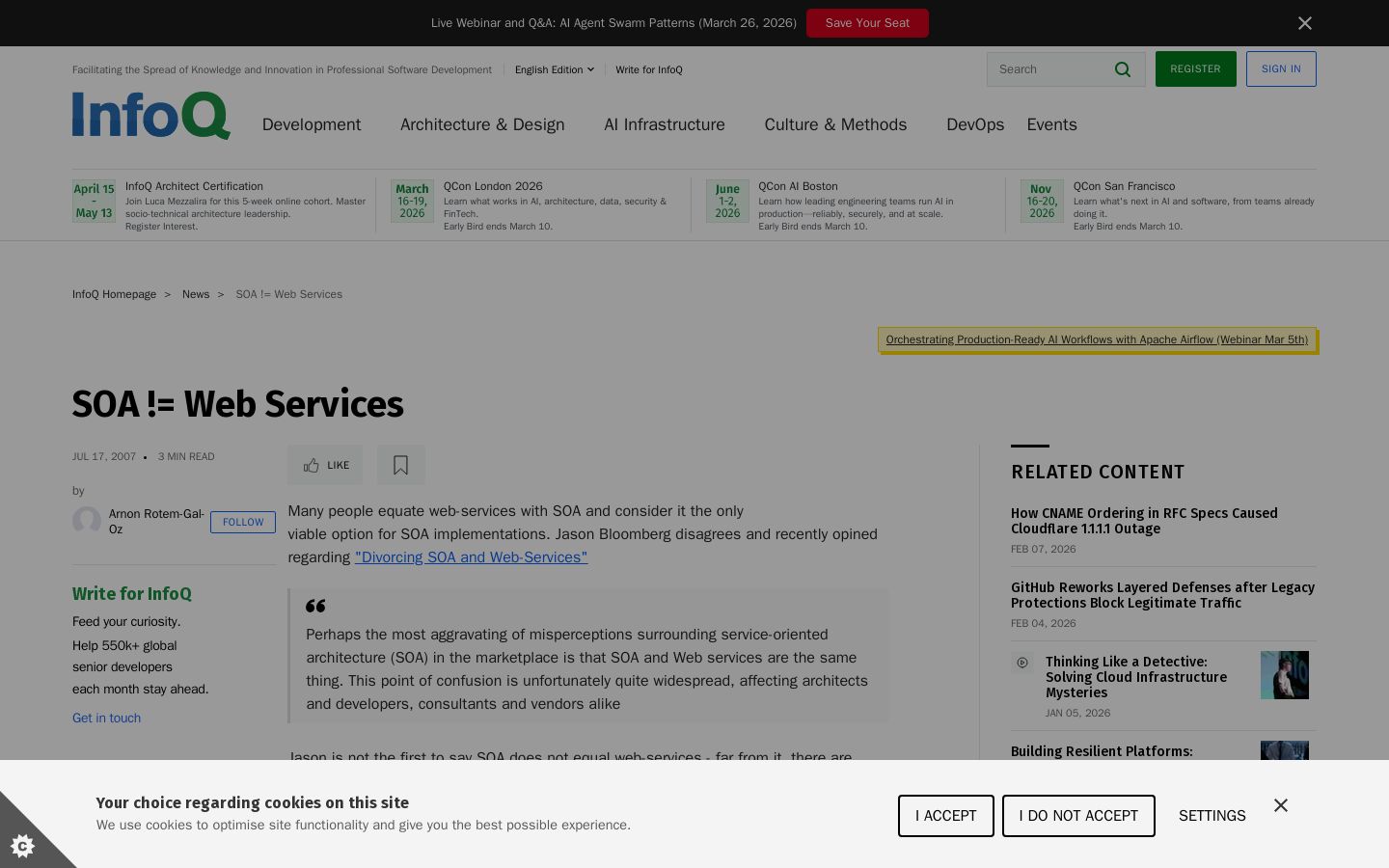This screenshot has width=1389, height=868.
Task: Open the Development menu
Action: (312, 124)
